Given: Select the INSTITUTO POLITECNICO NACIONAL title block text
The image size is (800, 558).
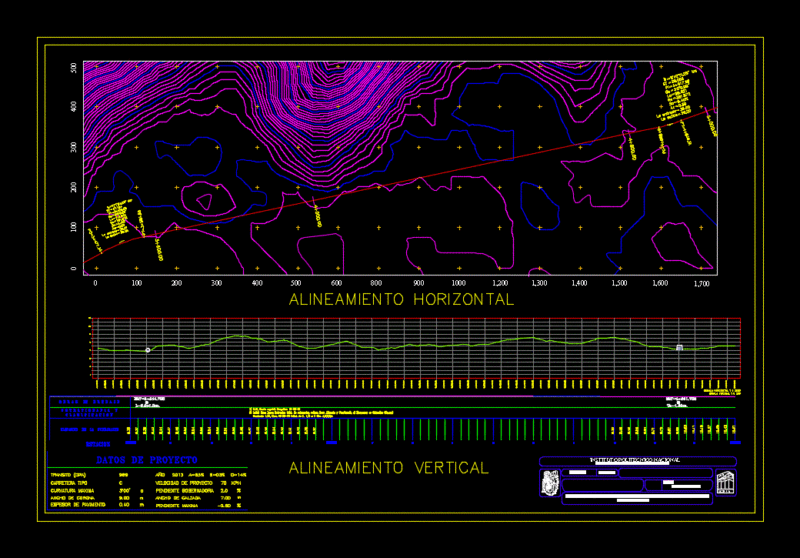Looking at the screenshot, I should (635, 460).
